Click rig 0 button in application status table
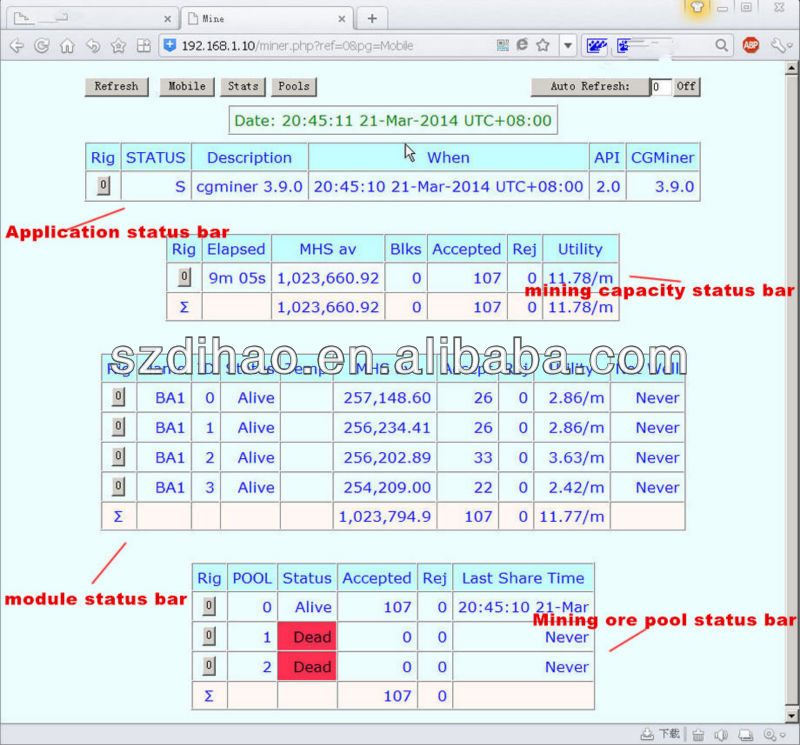The image size is (800, 745). point(103,185)
